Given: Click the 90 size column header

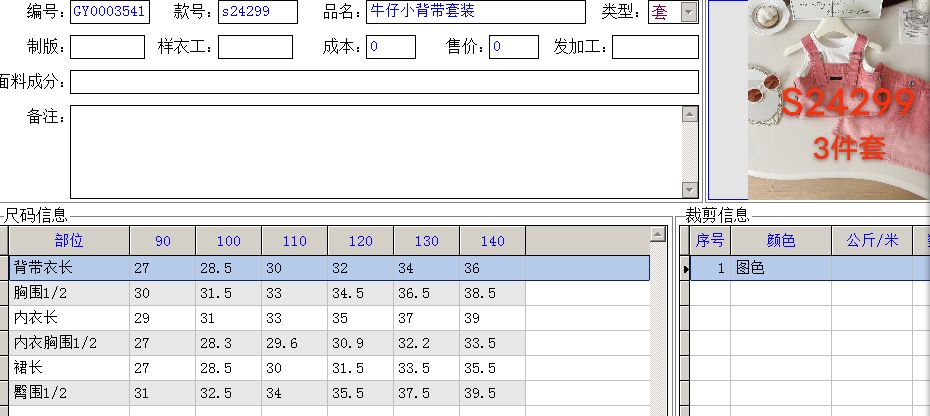Looking at the screenshot, I should (x=163, y=240).
